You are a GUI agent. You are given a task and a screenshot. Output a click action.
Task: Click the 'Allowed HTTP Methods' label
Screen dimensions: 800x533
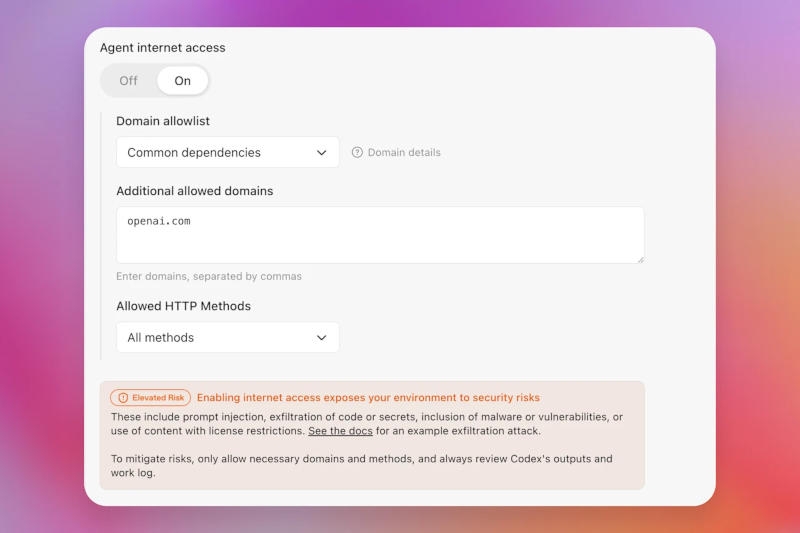[183, 306]
